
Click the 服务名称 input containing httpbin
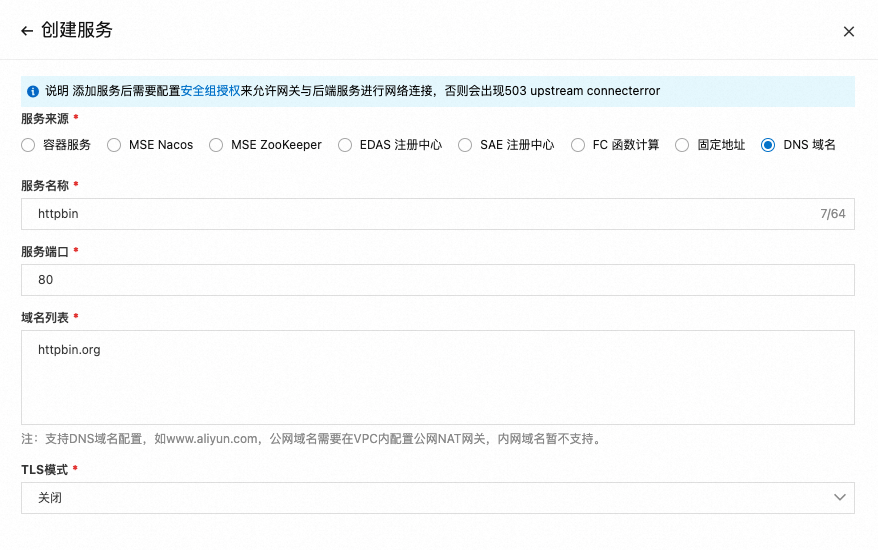tap(438, 214)
